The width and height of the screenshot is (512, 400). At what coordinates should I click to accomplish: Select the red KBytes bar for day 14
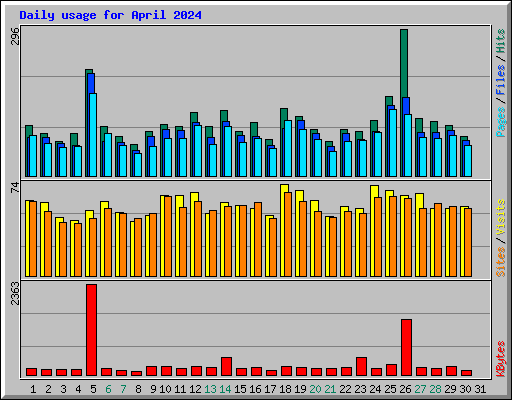tap(227, 366)
